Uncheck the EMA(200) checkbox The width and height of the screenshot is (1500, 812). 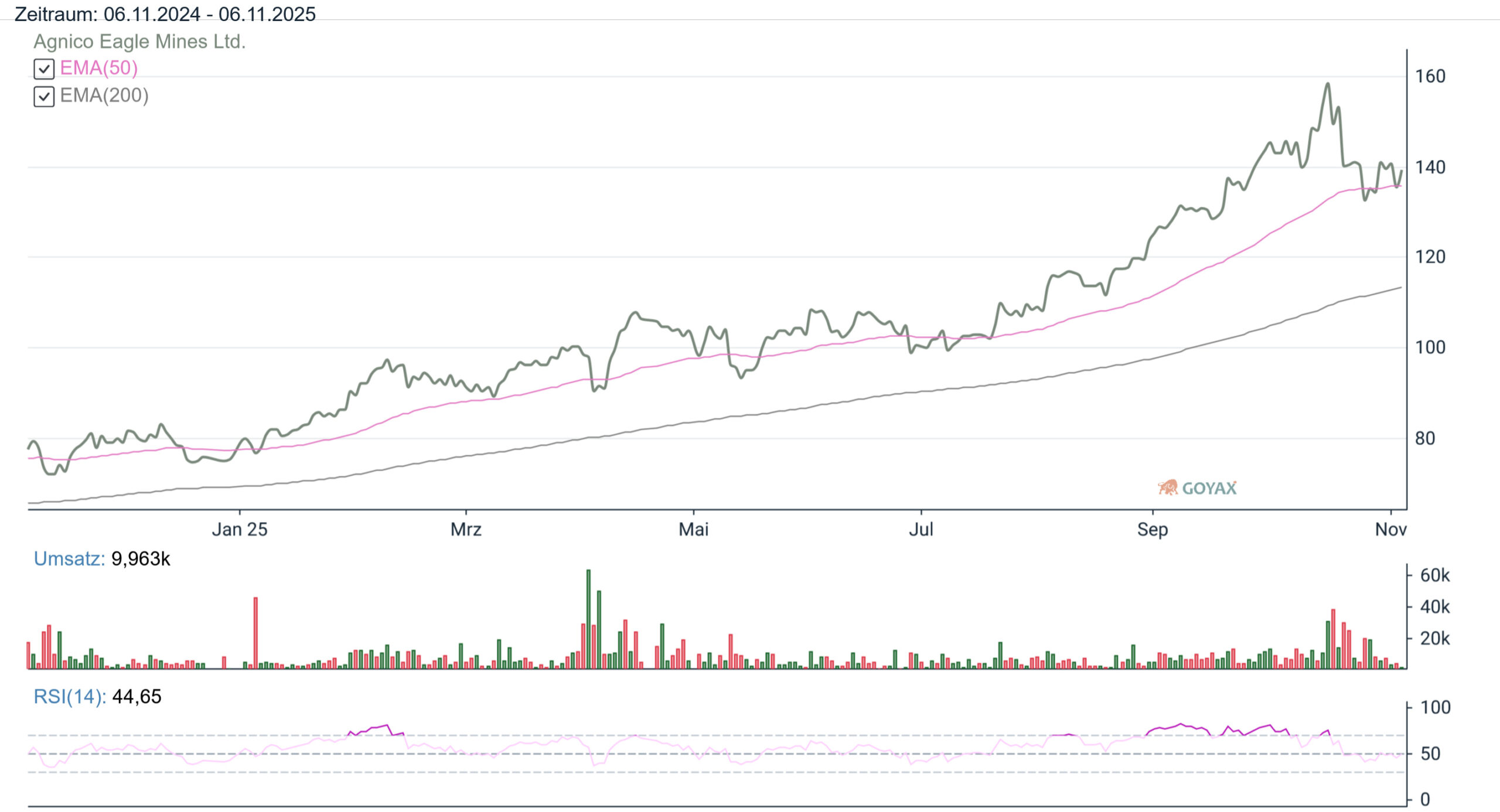coord(44,97)
